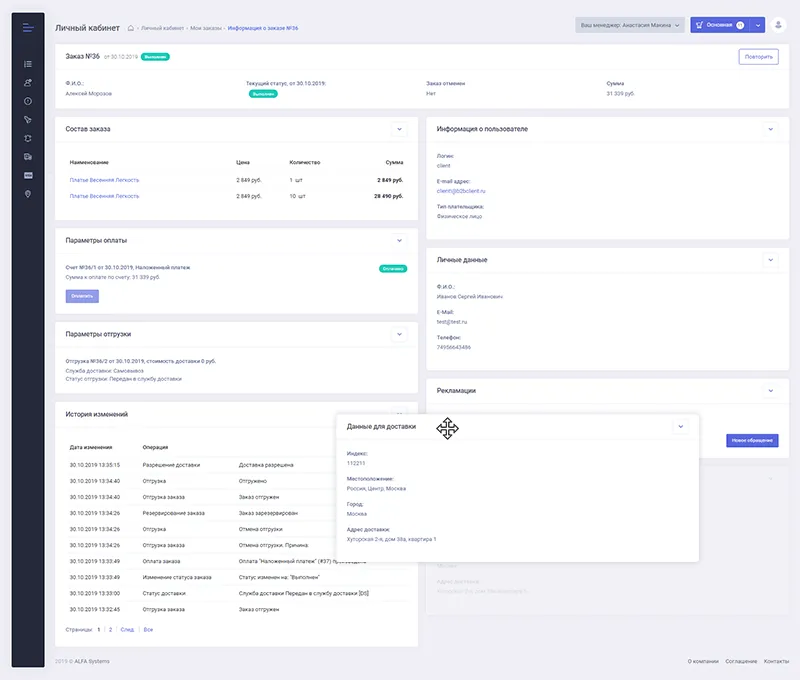This screenshot has width=800, height=680.
Task: Open the orders list icon in sidebar
Action: [28, 64]
